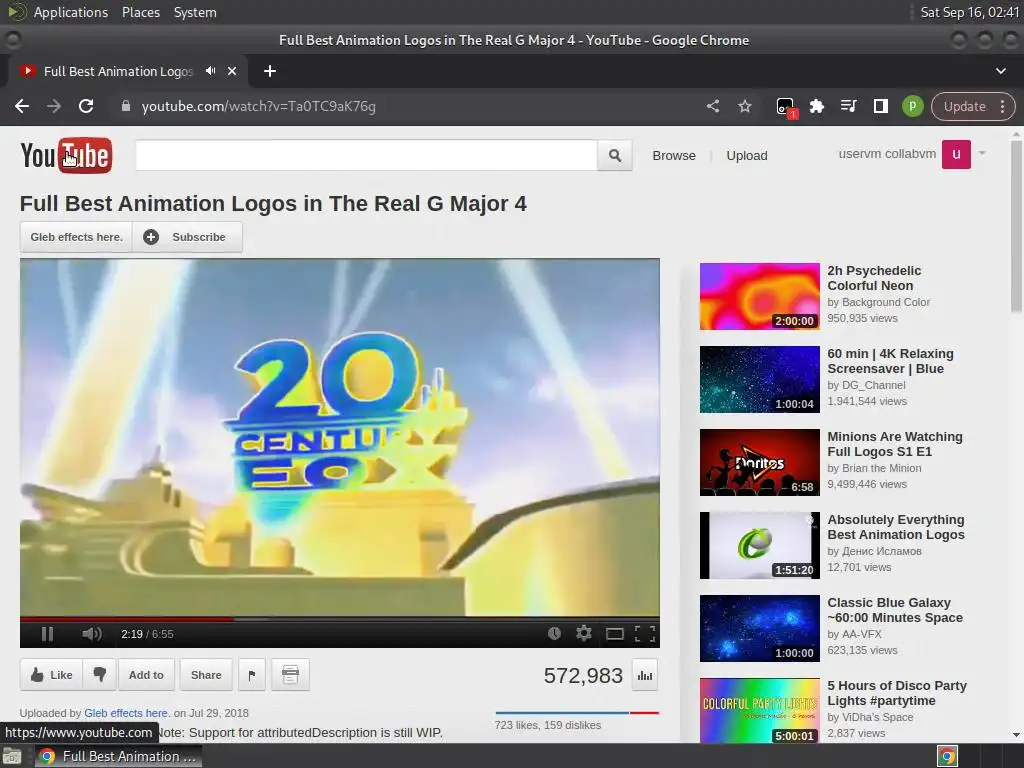This screenshot has width=1024, height=768.
Task: Open the Chrome three-dot menu
Action: tap(1002, 106)
